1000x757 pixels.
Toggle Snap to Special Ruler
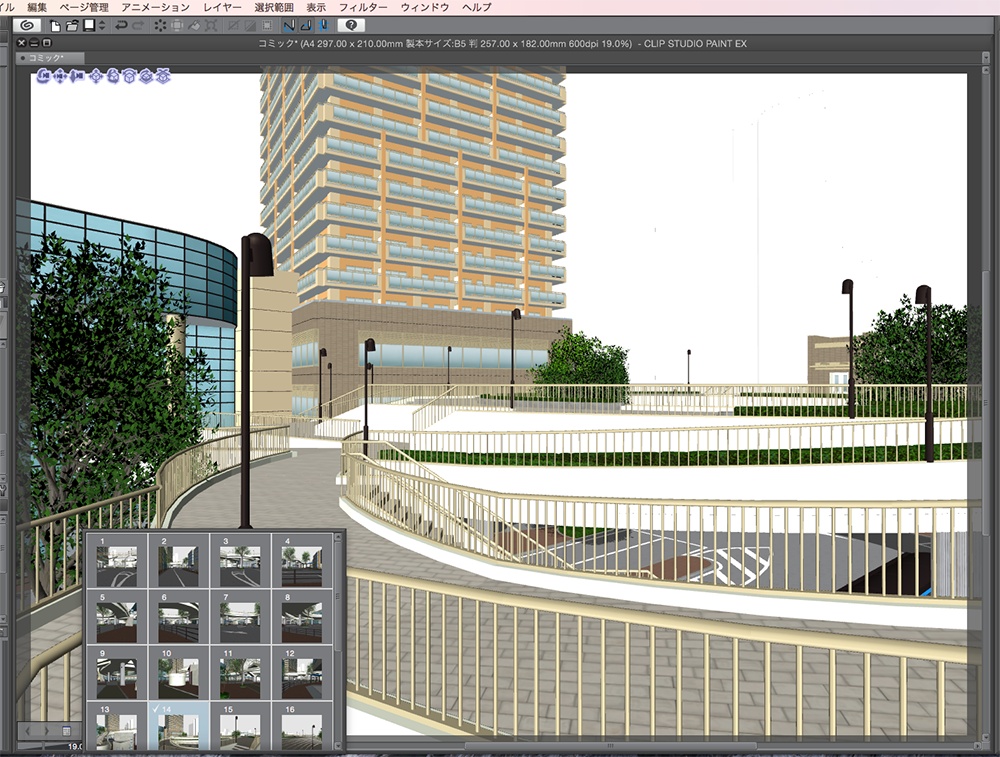pyautogui.click(x=306, y=26)
